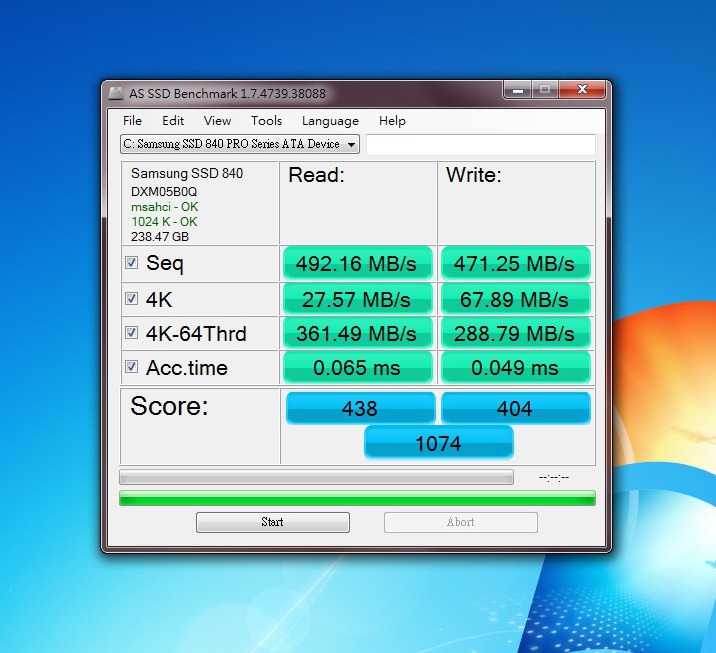Click the read score 438
716x653 pixels.
point(360,408)
